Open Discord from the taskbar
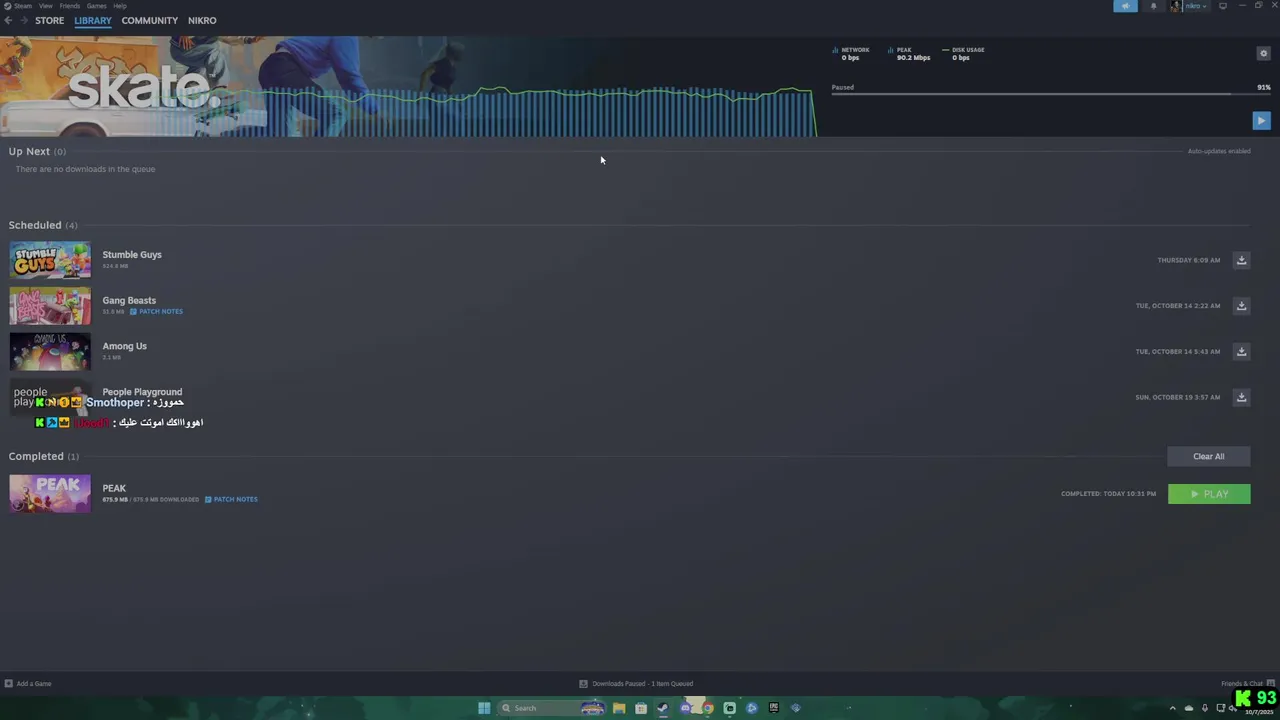 (686, 708)
